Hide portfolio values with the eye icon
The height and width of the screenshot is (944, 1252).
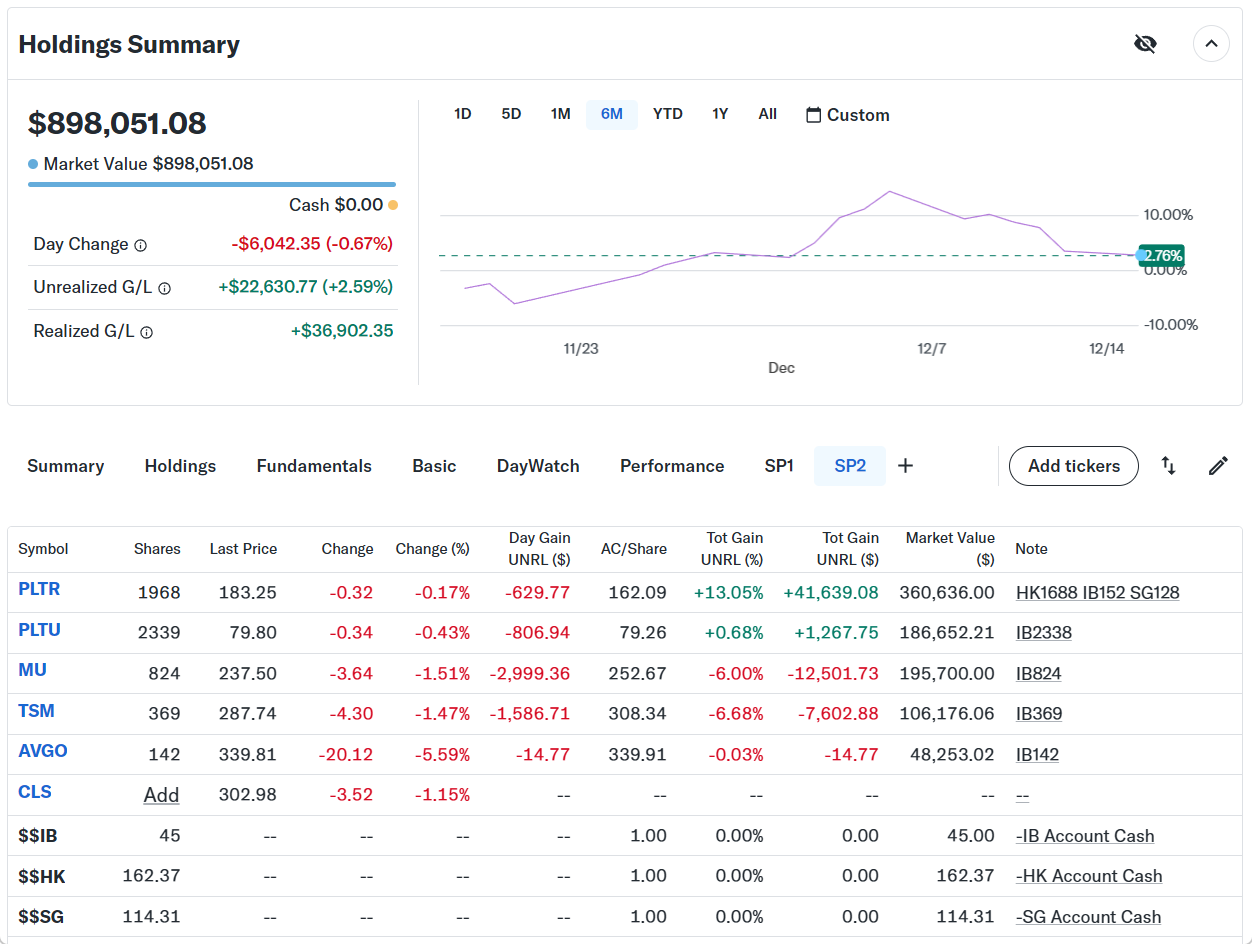1145,44
